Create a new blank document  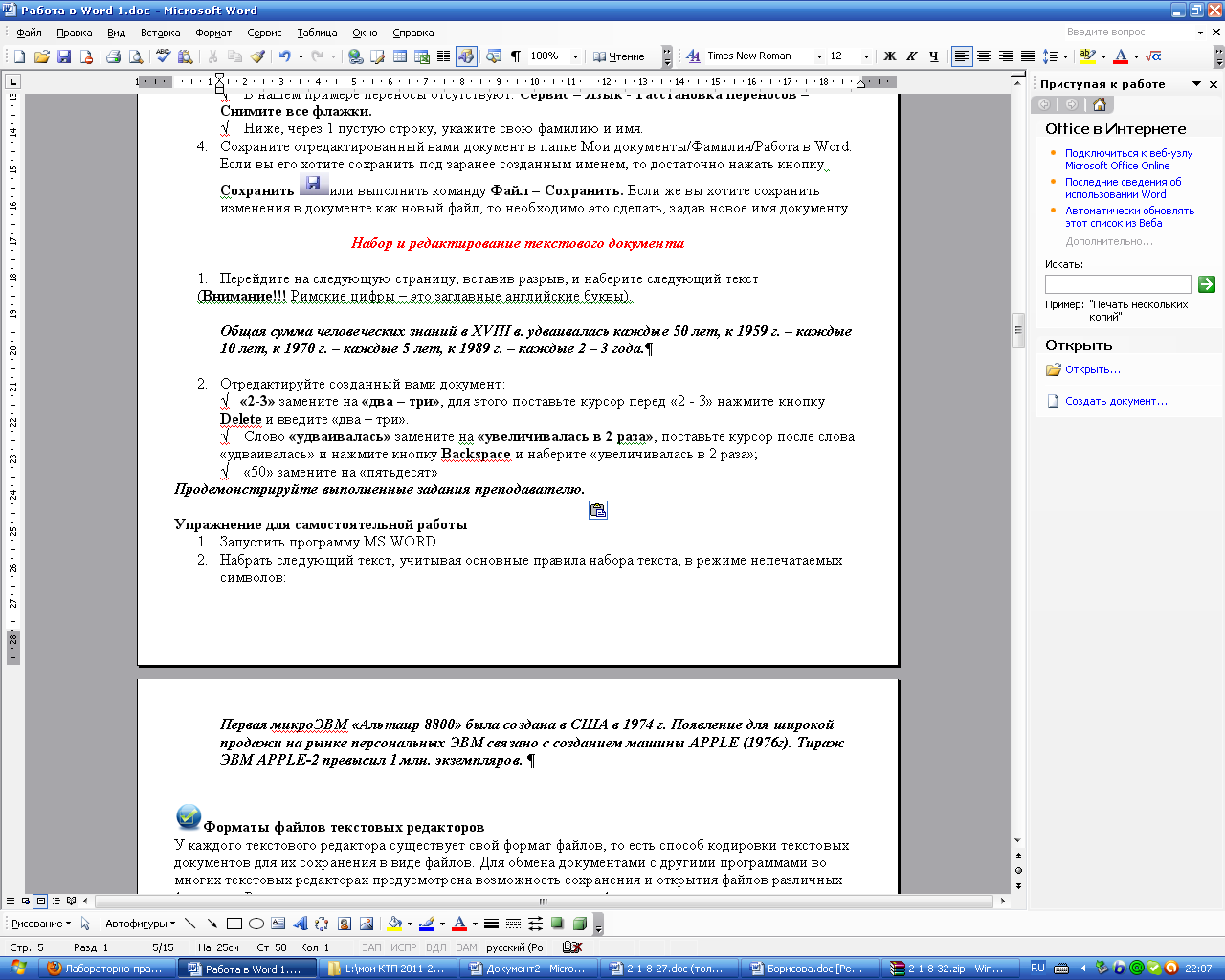click(19, 56)
